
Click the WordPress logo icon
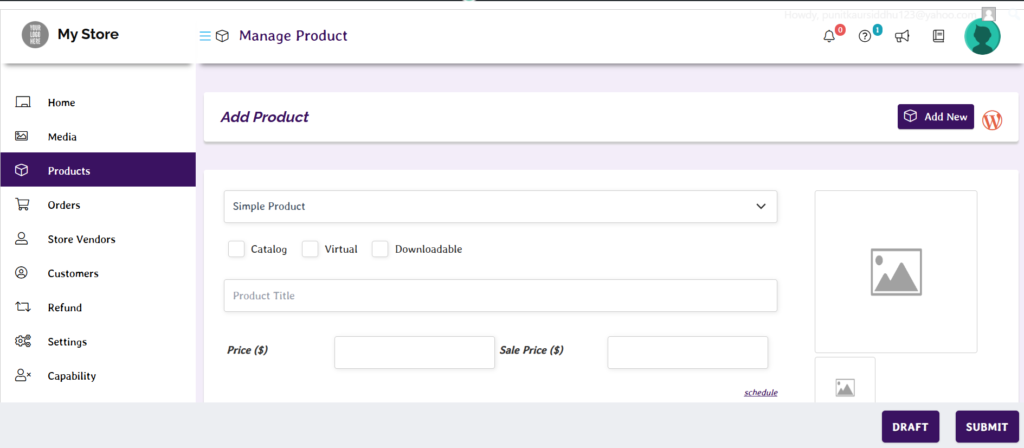992,120
